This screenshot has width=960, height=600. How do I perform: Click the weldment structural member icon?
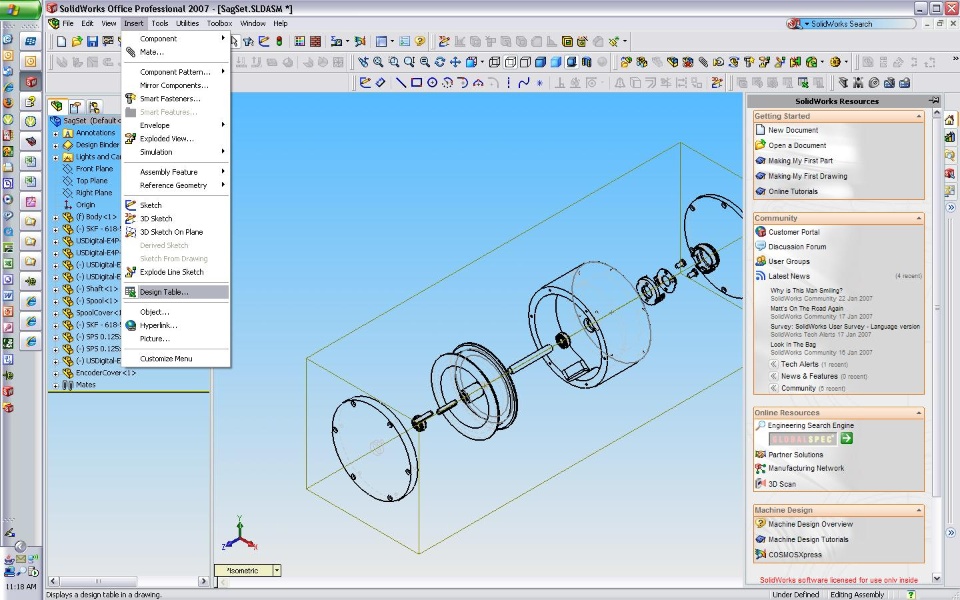point(843,82)
